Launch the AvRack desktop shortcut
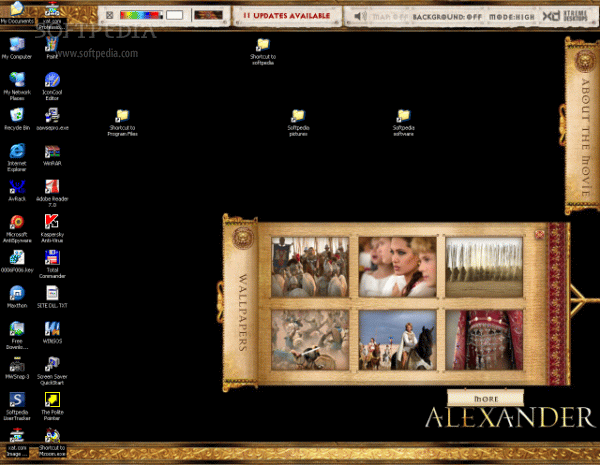Image resolution: width=600 pixels, height=465 pixels. point(17,191)
